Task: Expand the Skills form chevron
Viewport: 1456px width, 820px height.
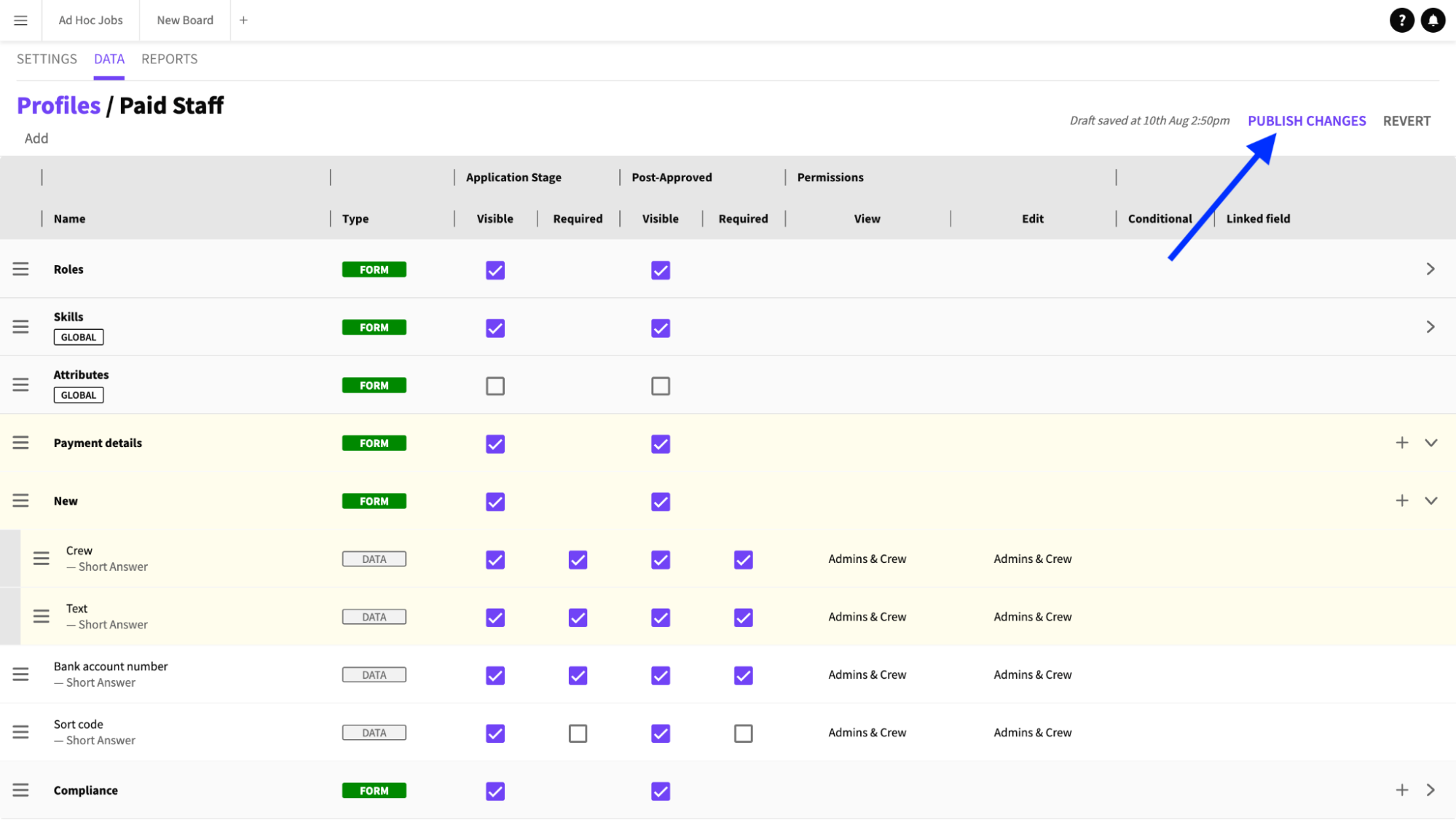Action: coord(1431,327)
